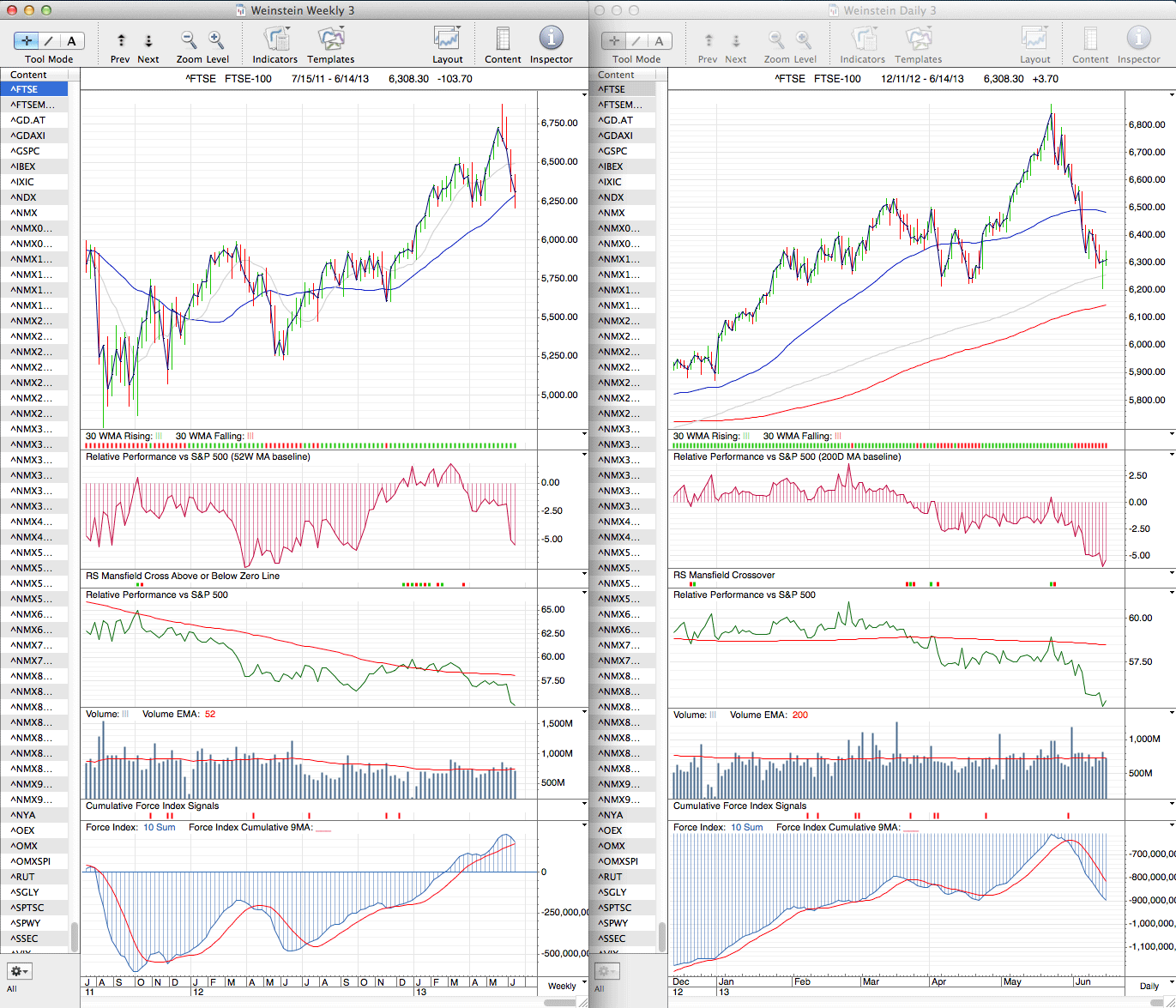Go to Prev symbol in Weekly window
The height and width of the screenshot is (1008, 1176).
[x=121, y=40]
